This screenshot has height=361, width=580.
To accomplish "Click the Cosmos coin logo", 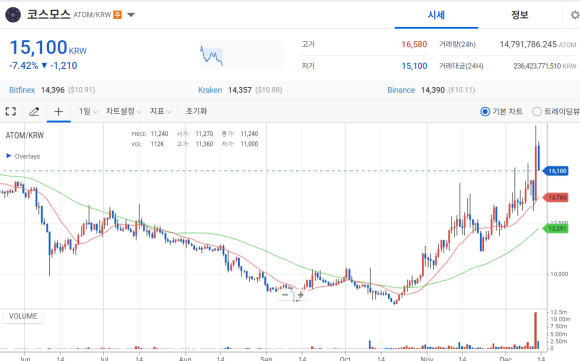I will (13, 15).
